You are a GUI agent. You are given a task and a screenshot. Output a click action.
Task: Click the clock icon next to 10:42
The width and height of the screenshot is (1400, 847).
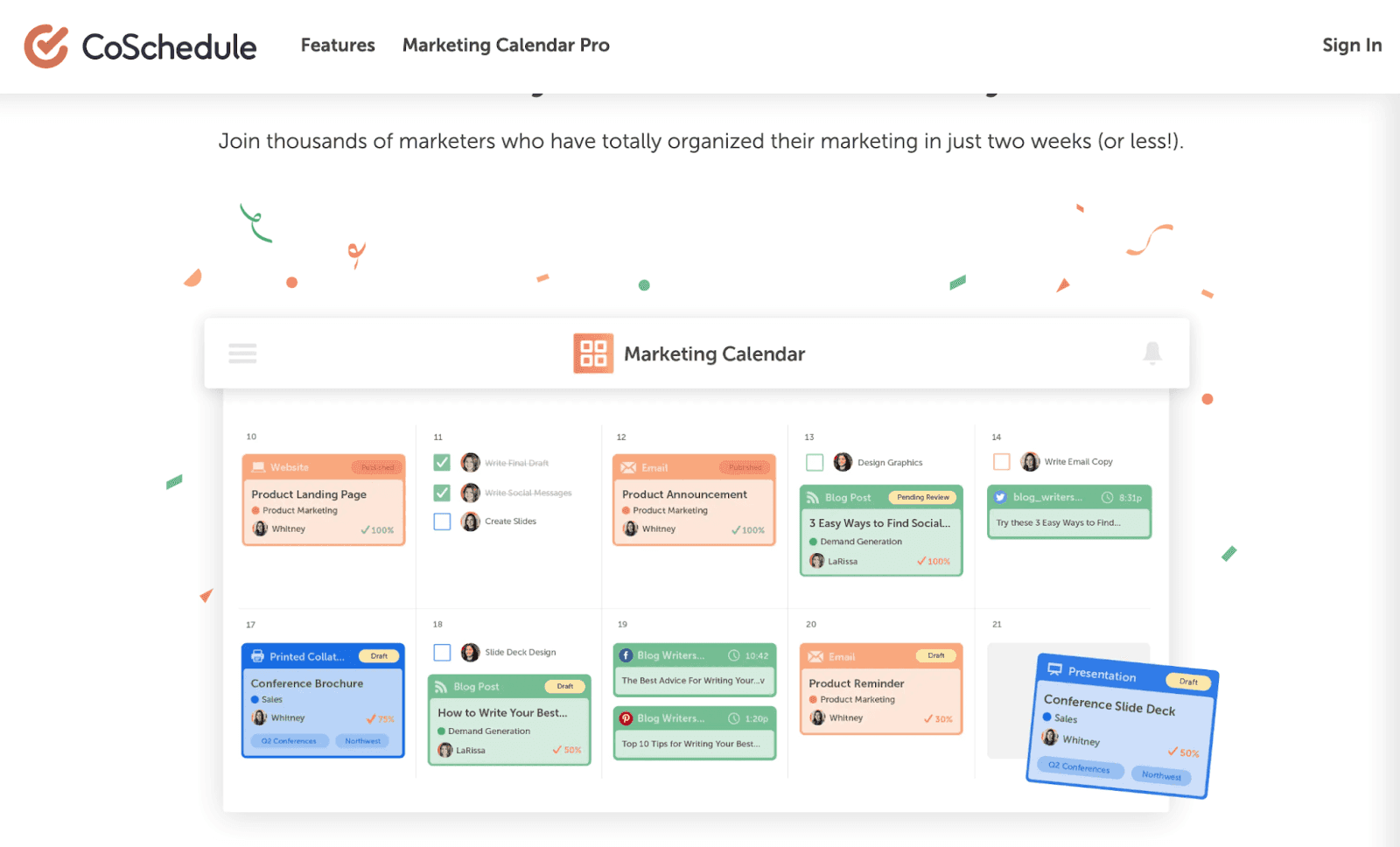click(x=734, y=655)
